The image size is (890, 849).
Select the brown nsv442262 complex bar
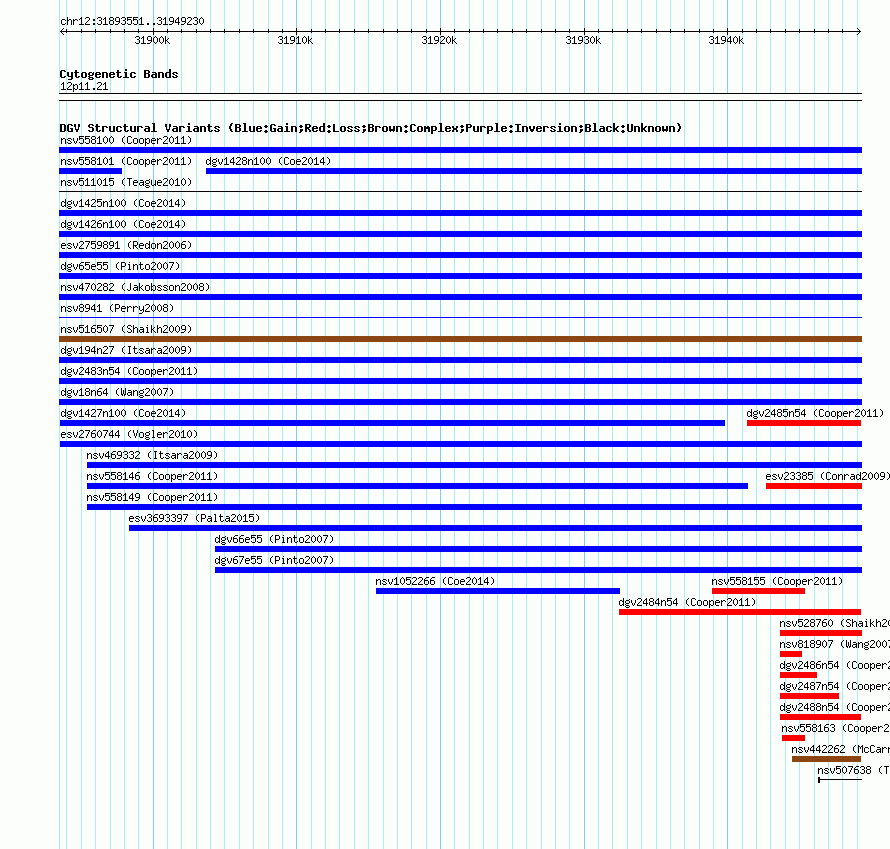click(x=826, y=759)
